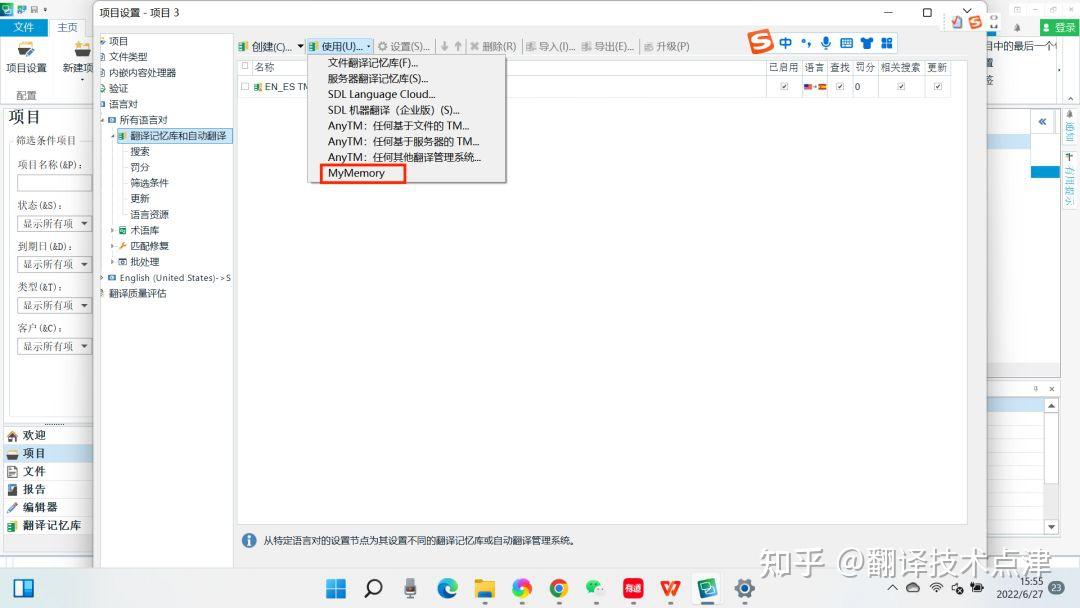
Task: Click the 创建(C) button in the toolbar
Action: point(265,46)
